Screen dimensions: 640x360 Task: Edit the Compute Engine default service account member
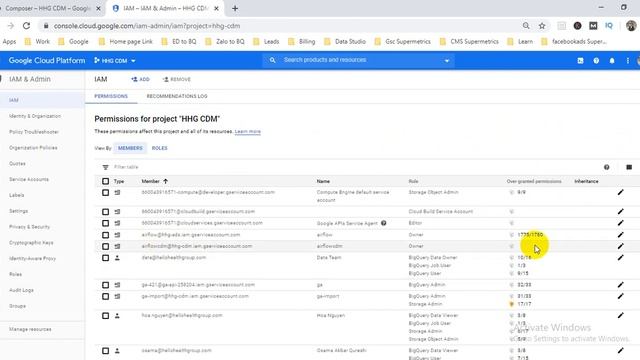pyautogui.click(x=620, y=192)
